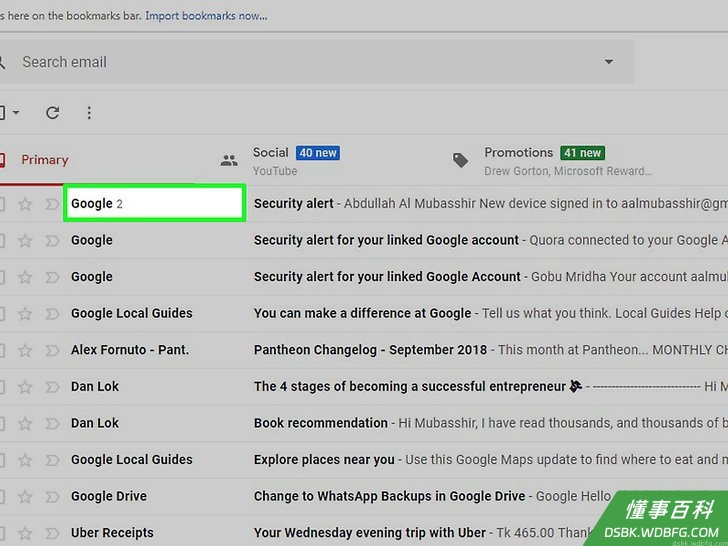
Task: Star the 'You can make a difference' email
Action: coord(25,314)
